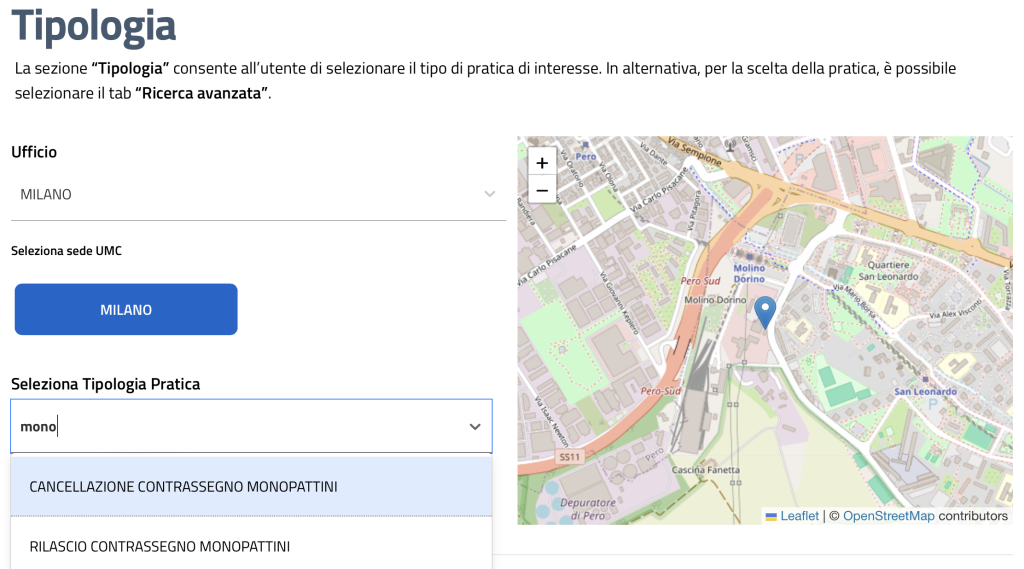Open the Leaflet link
The height and width of the screenshot is (569, 1024).
click(x=799, y=516)
